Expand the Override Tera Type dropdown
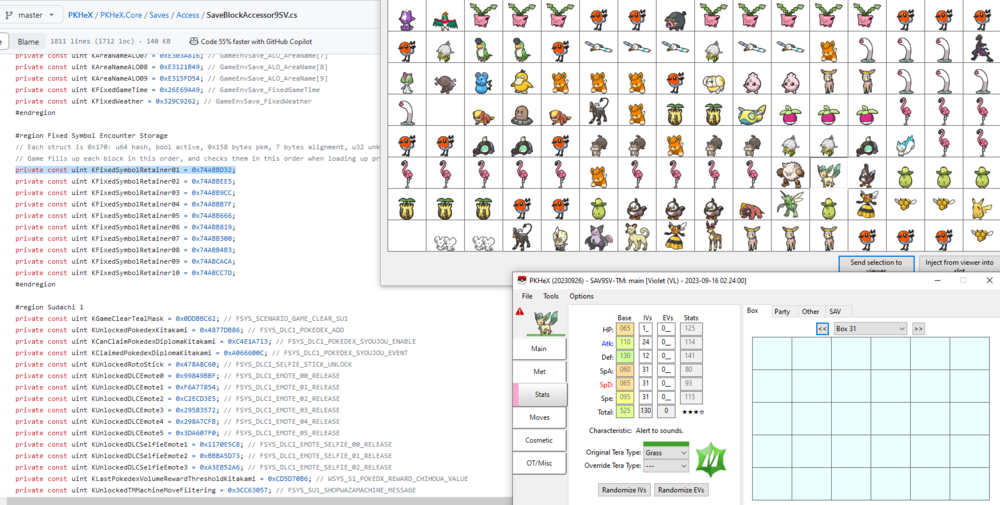1000x505 pixels. (666, 466)
